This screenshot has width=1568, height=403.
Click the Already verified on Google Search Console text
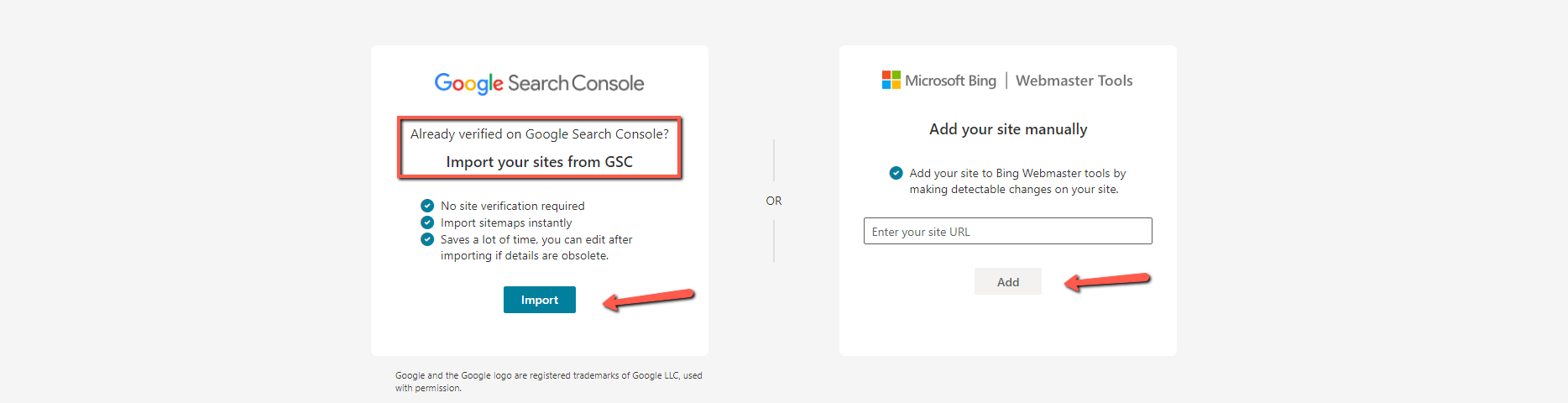tap(540, 134)
